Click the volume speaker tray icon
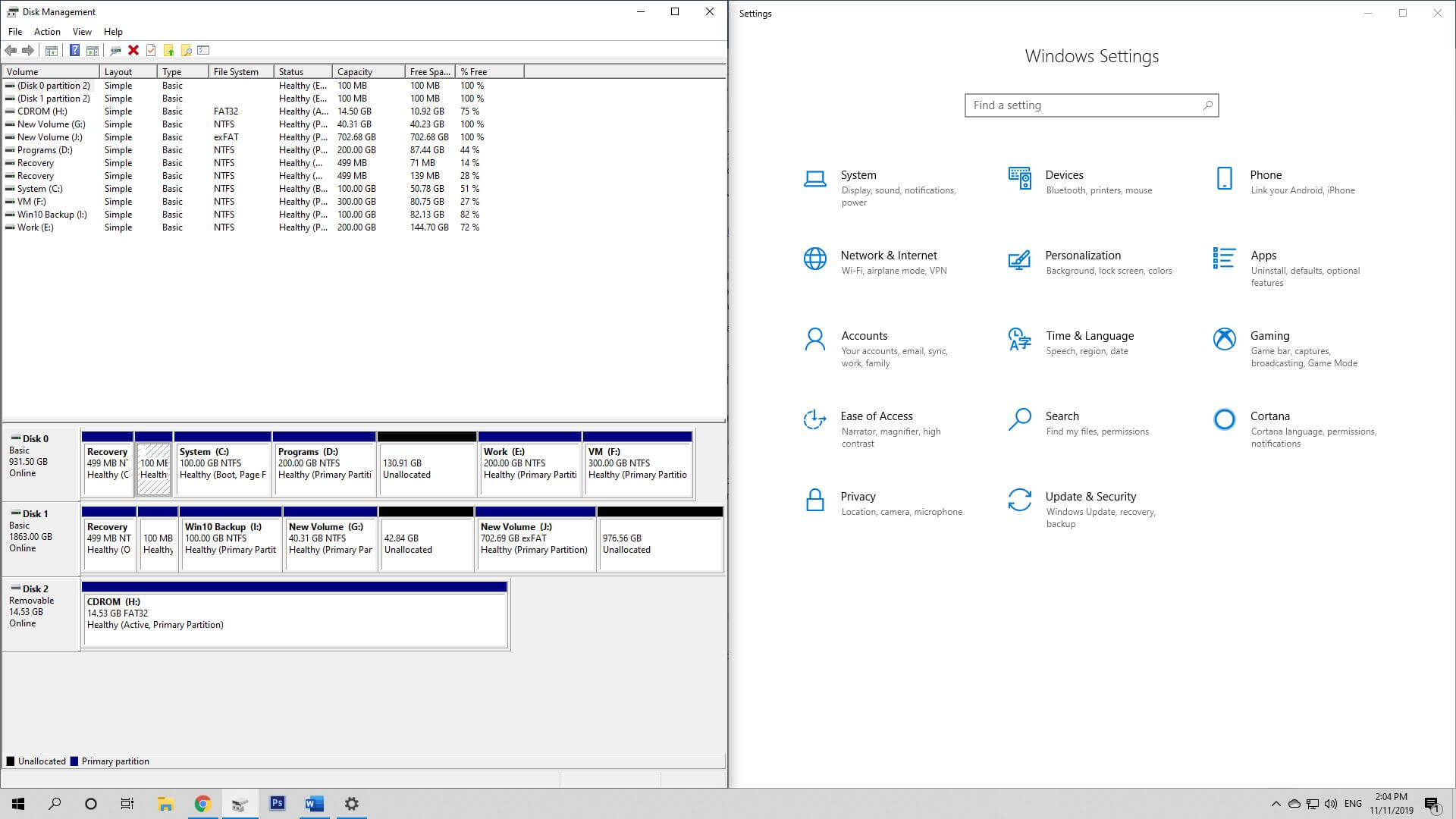Image resolution: width=1456 pixels, height=819 pixels. [1330, 804]
